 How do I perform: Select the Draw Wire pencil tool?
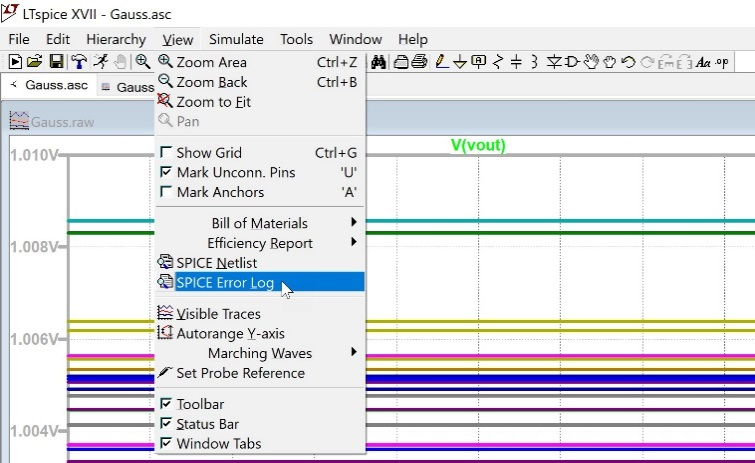click(x=440, y=62)
